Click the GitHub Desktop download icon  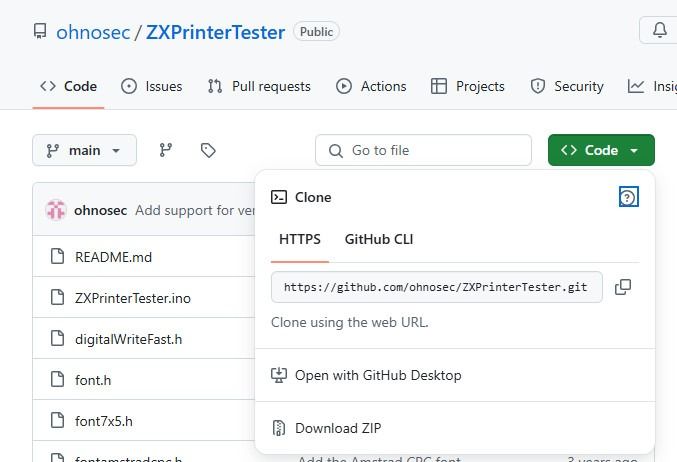[x=279, y=375]
